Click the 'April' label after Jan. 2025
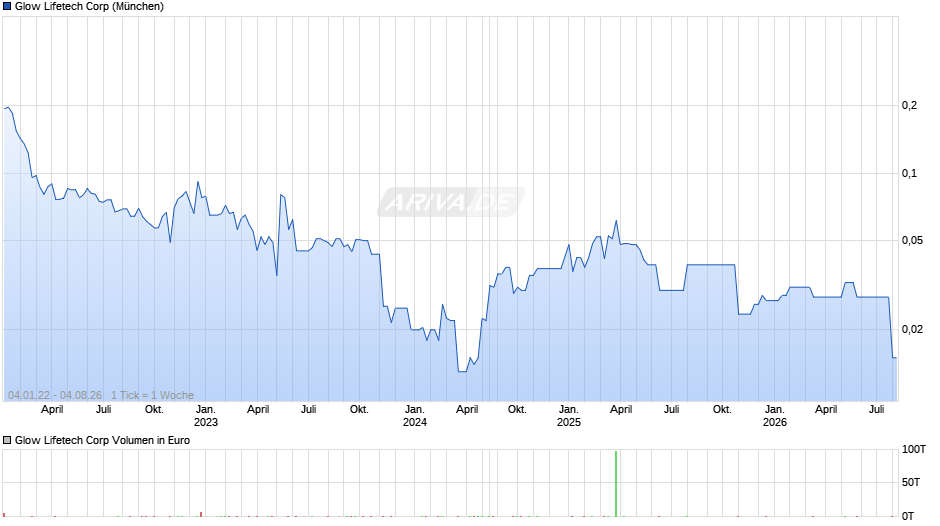940x526 pixels. point(621,410)
